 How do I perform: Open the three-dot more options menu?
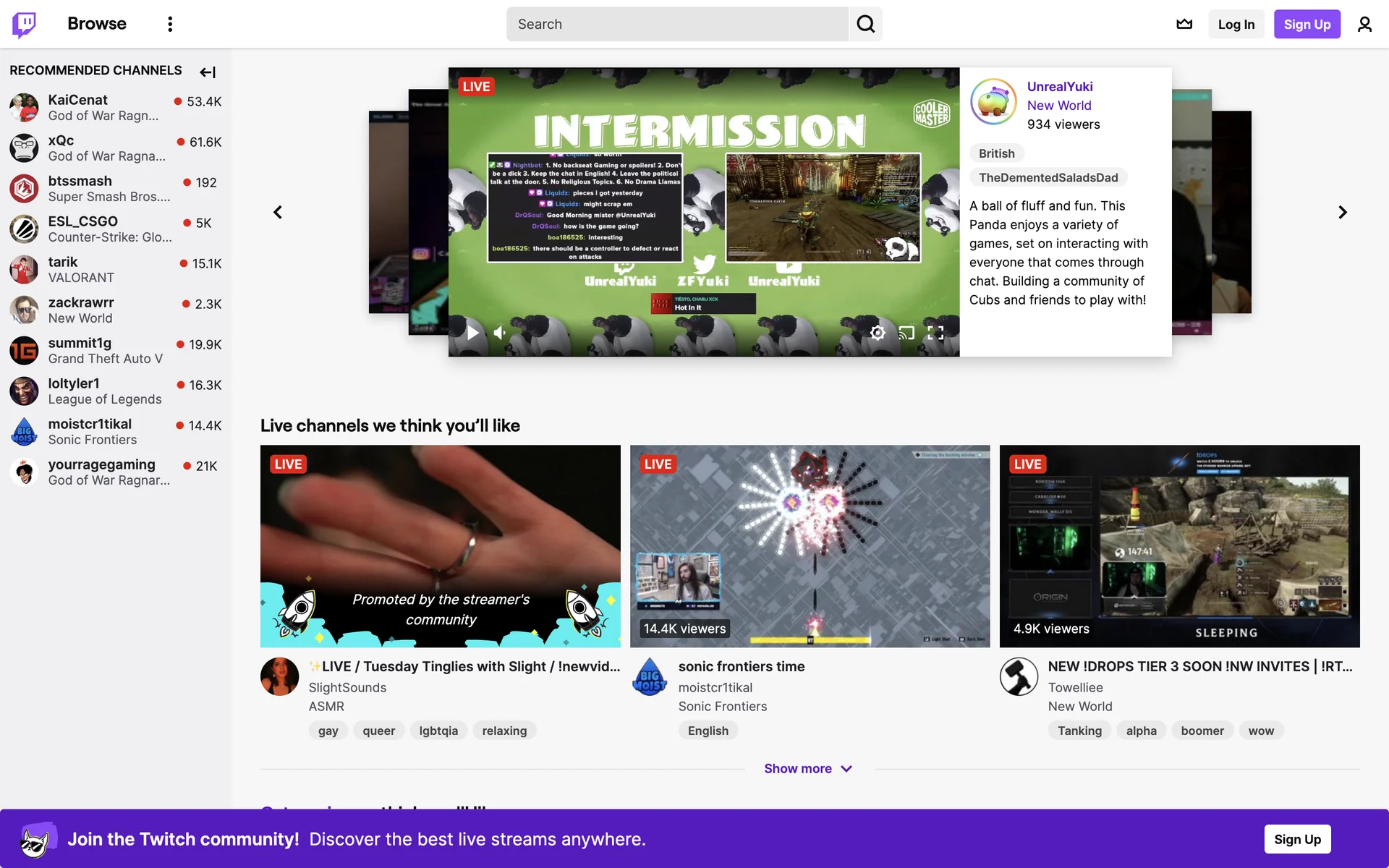pyautogui.click(x=170, y=24)
